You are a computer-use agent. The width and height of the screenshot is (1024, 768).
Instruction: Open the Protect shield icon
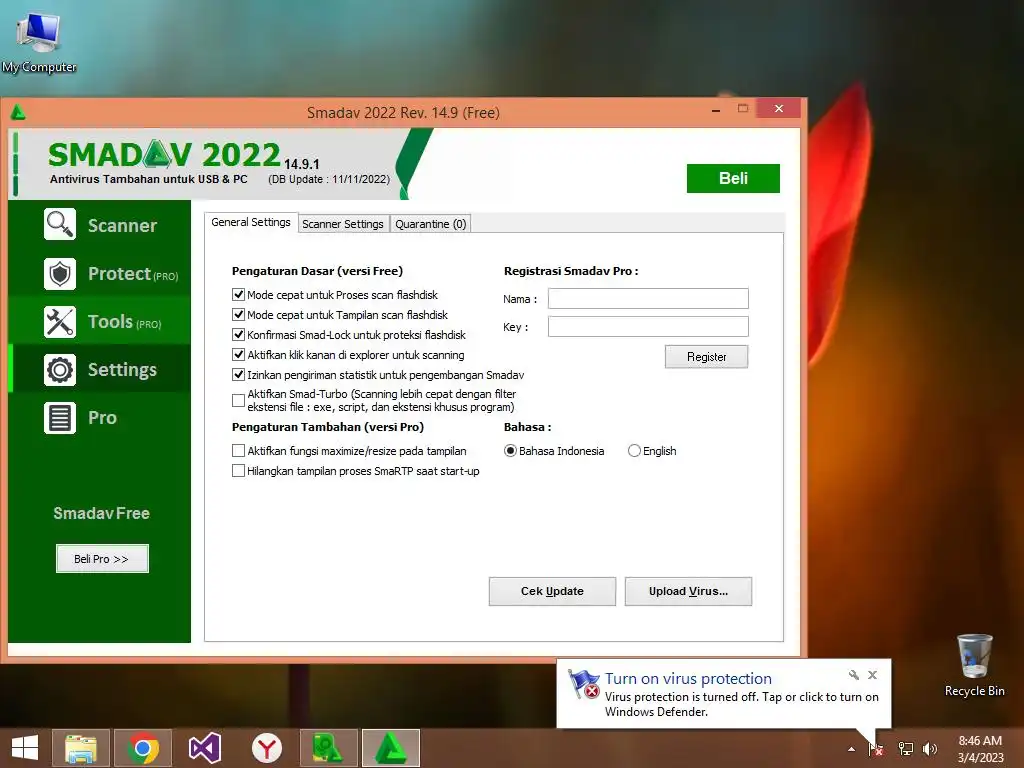pos(60,274)
